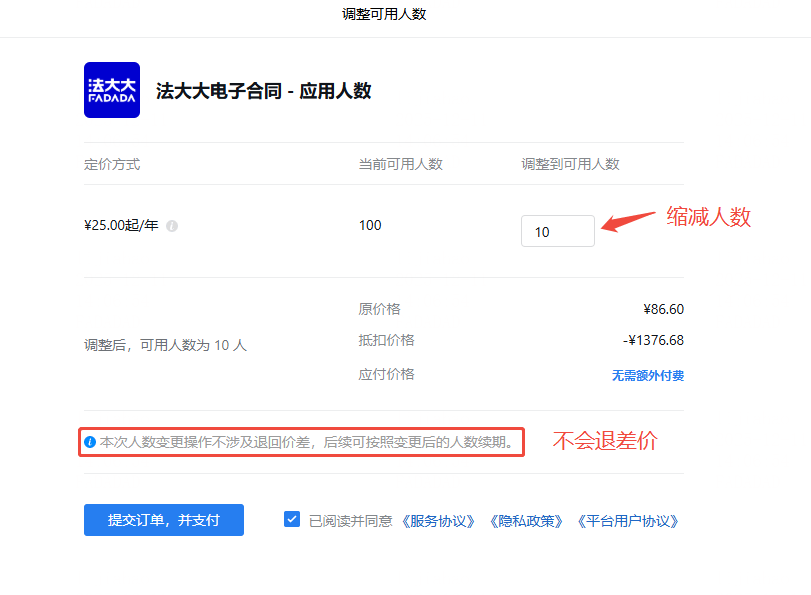Screen dimensions: 811x595
Task: Click the 调整到可用人数 column header
Action: pos(570,165)
